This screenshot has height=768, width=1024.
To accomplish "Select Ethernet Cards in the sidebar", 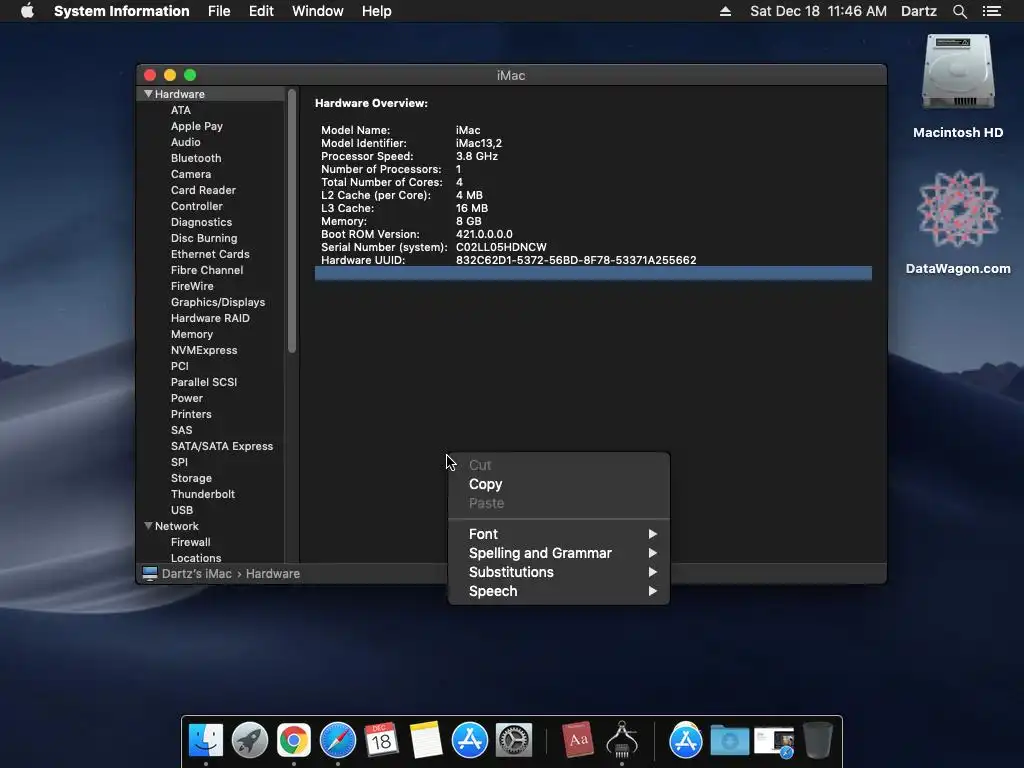I will (210, 254).
